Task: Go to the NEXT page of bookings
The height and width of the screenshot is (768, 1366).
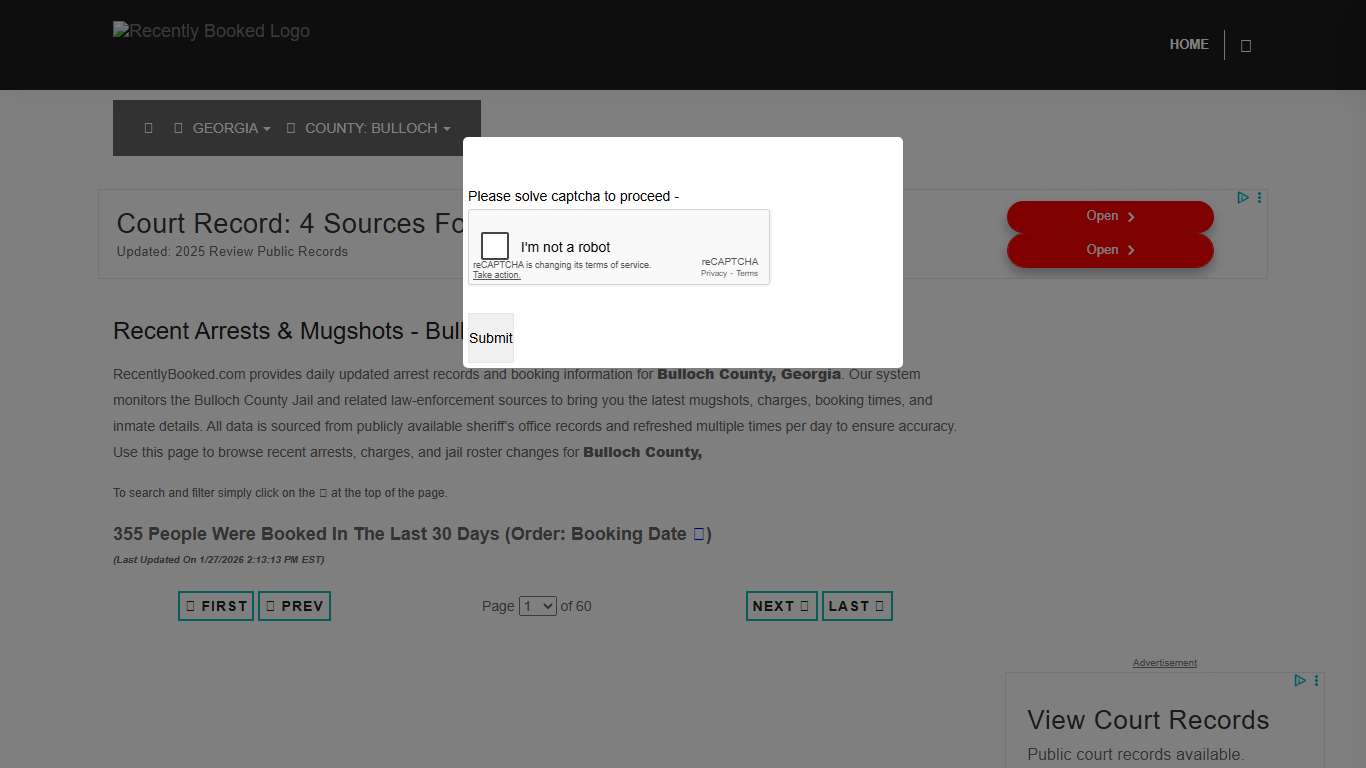Action: (781, 605)
